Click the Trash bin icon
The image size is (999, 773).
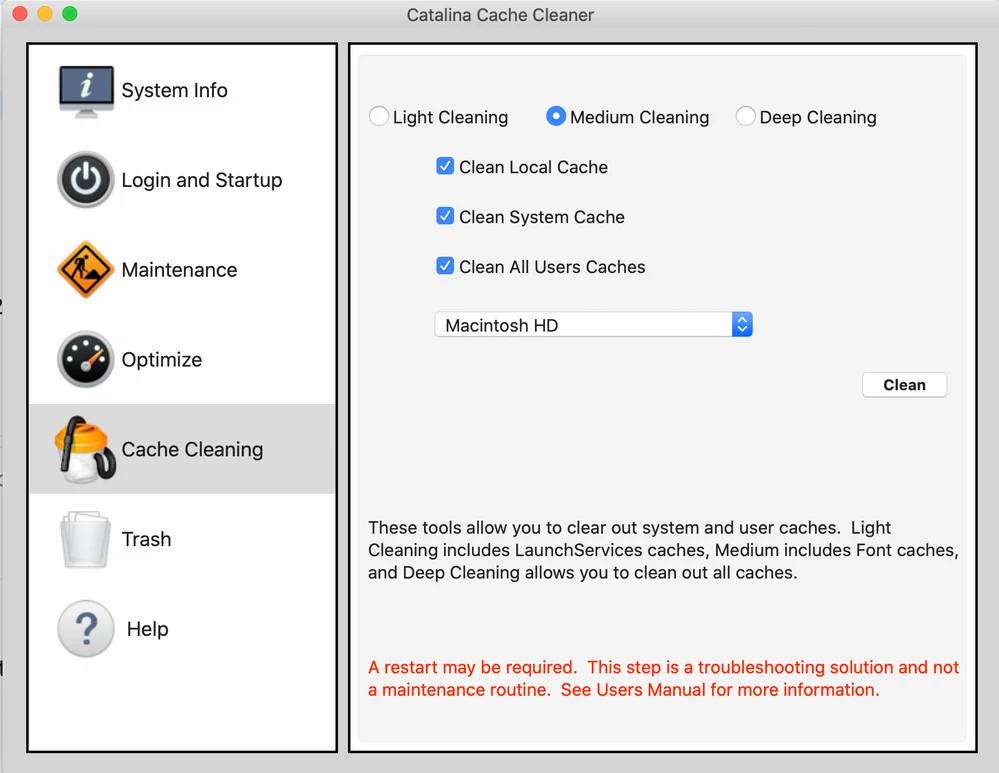pos(85,539)
